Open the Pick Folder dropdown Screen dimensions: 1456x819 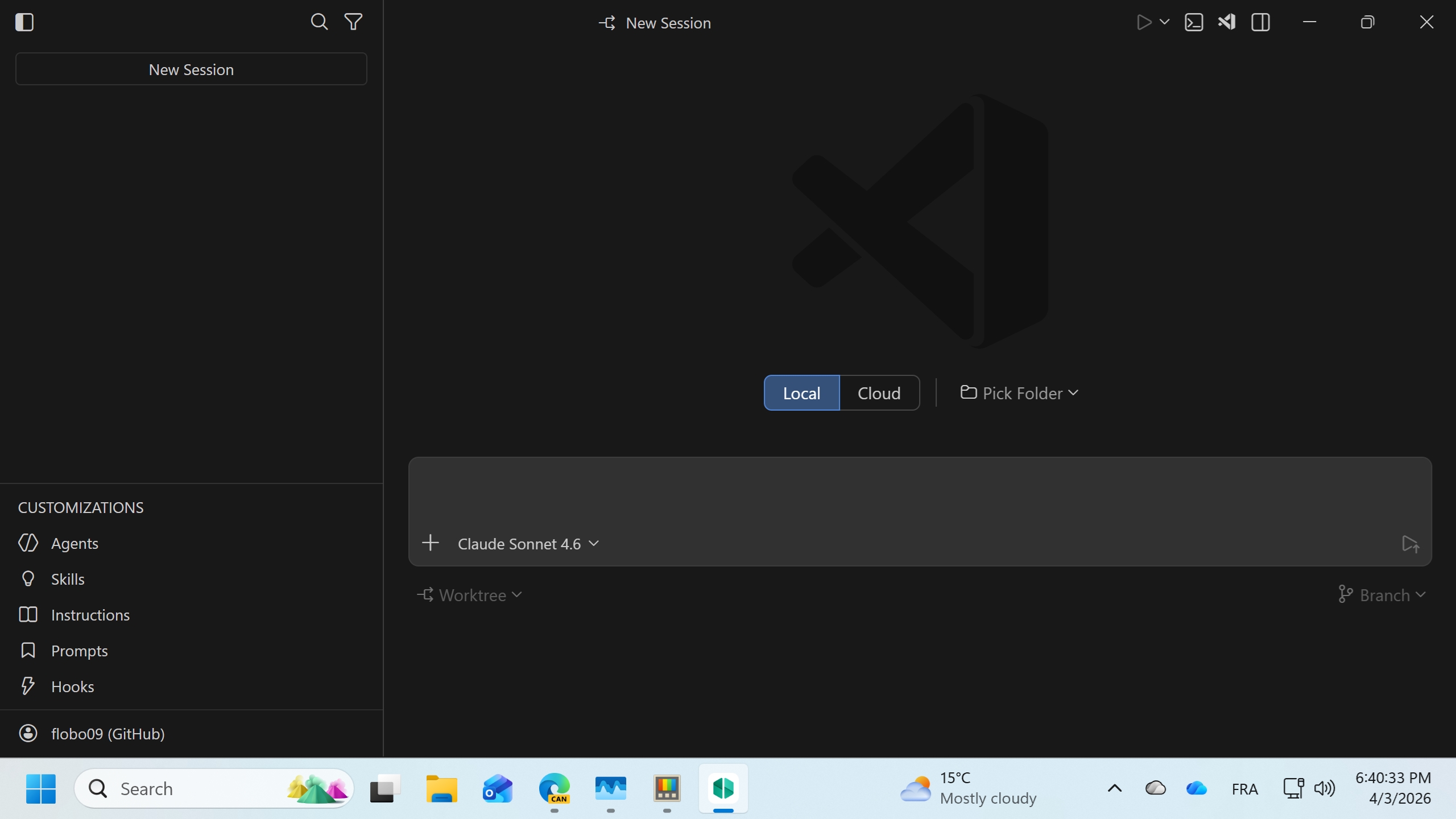coord(1019,393)
